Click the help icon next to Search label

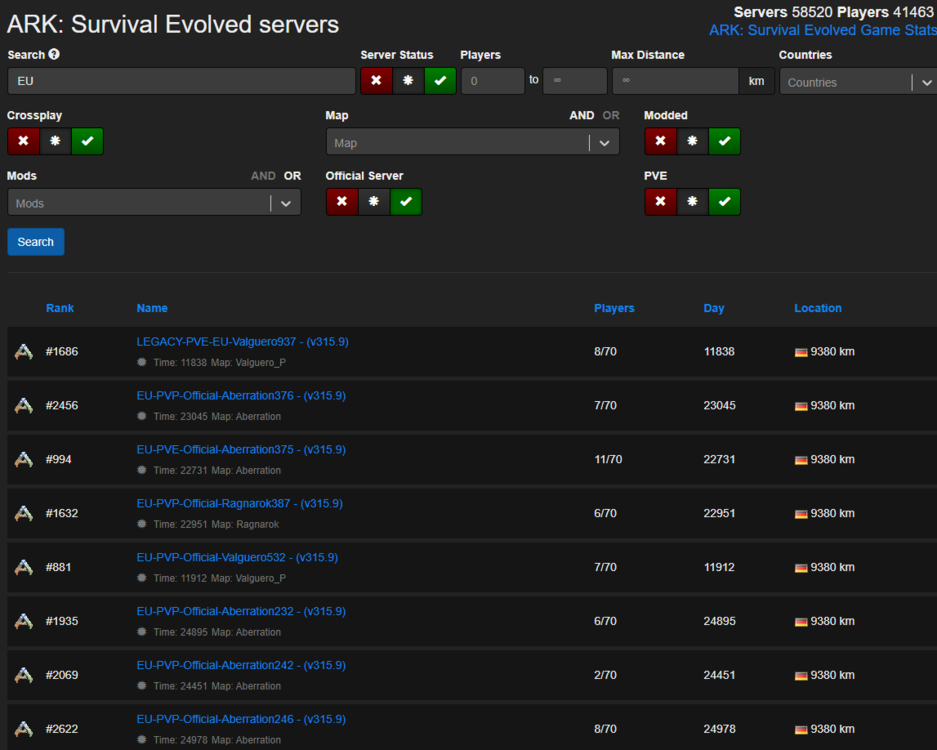click(54, 55)
